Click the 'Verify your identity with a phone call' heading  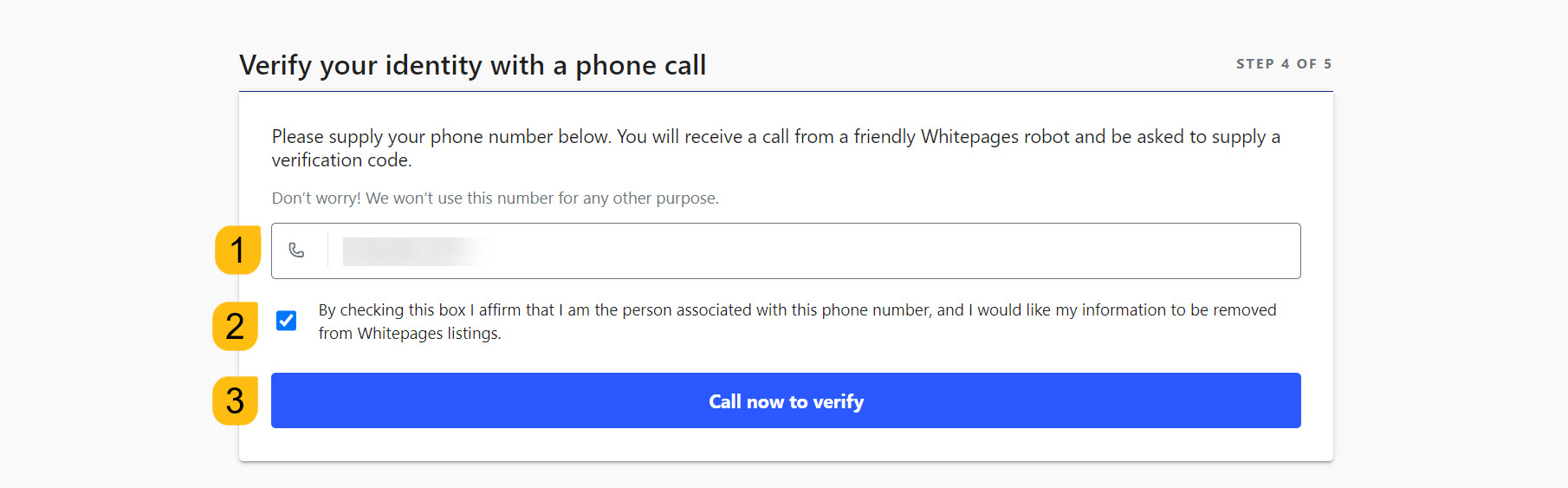click(x=472, y=65)
